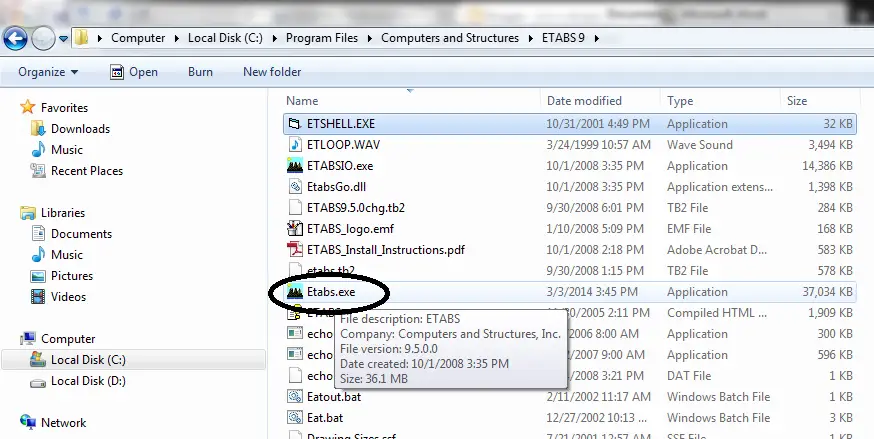
Task: Open Documents library
Action: pos(81,234)
